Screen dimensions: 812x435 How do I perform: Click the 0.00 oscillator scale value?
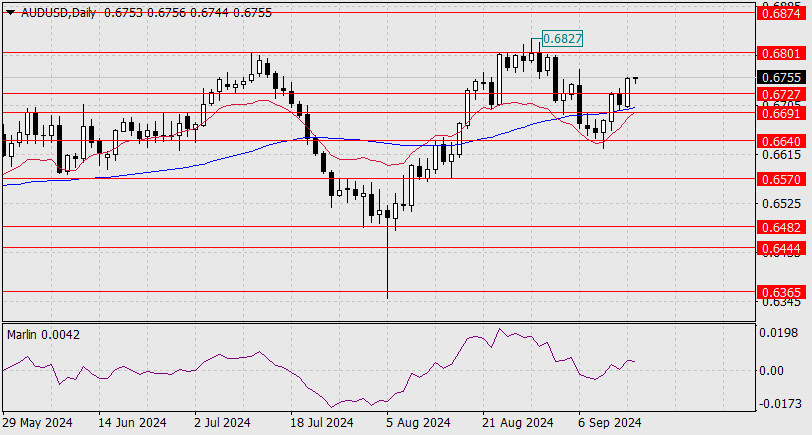(771, 370)
